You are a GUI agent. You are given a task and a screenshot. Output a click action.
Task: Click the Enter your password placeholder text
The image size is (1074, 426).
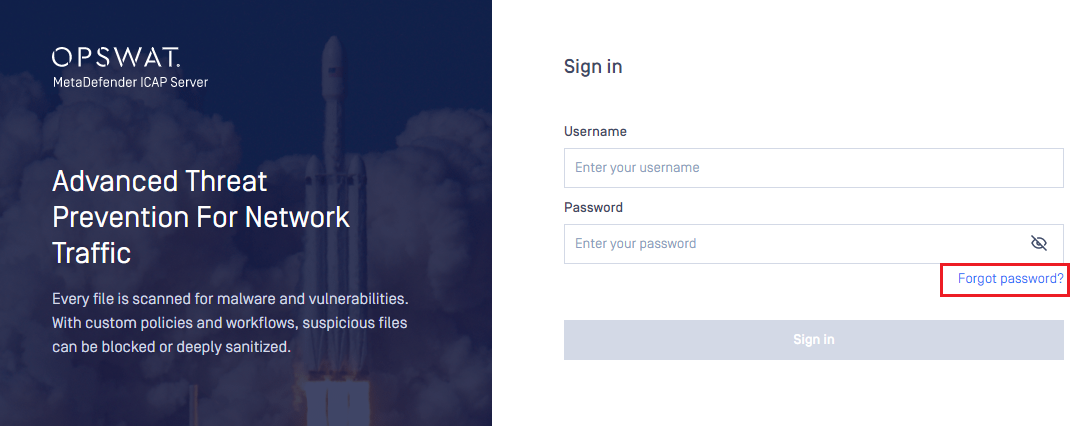tap(636, 244)
